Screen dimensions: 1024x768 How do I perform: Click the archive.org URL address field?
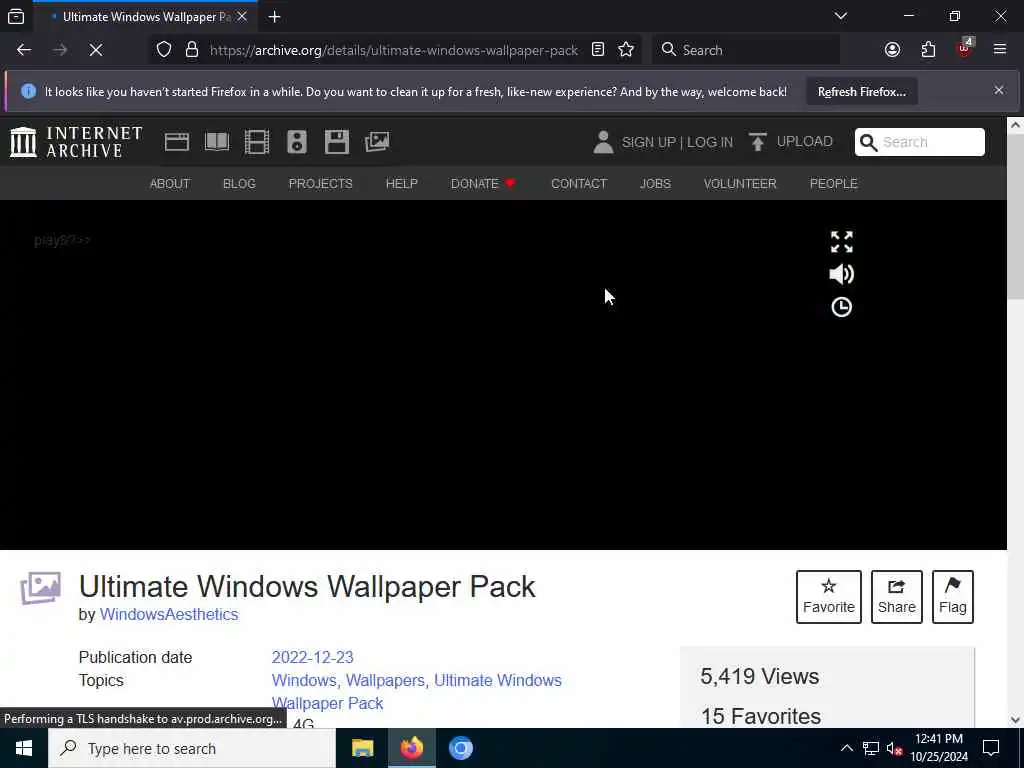pos(394,50)
